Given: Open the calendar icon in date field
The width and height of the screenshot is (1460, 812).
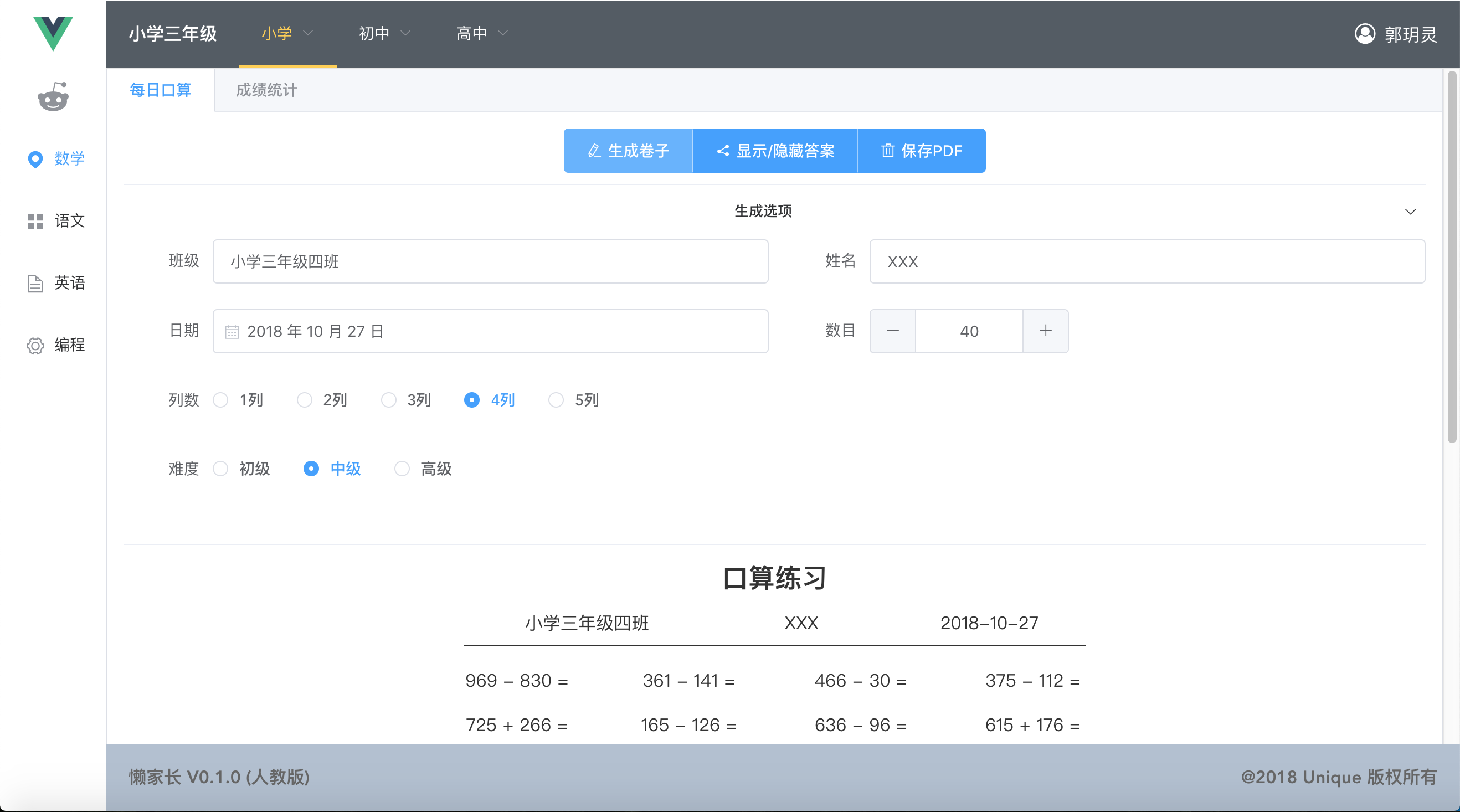Looking at the screenshot, I should click(x=232, y=332).
